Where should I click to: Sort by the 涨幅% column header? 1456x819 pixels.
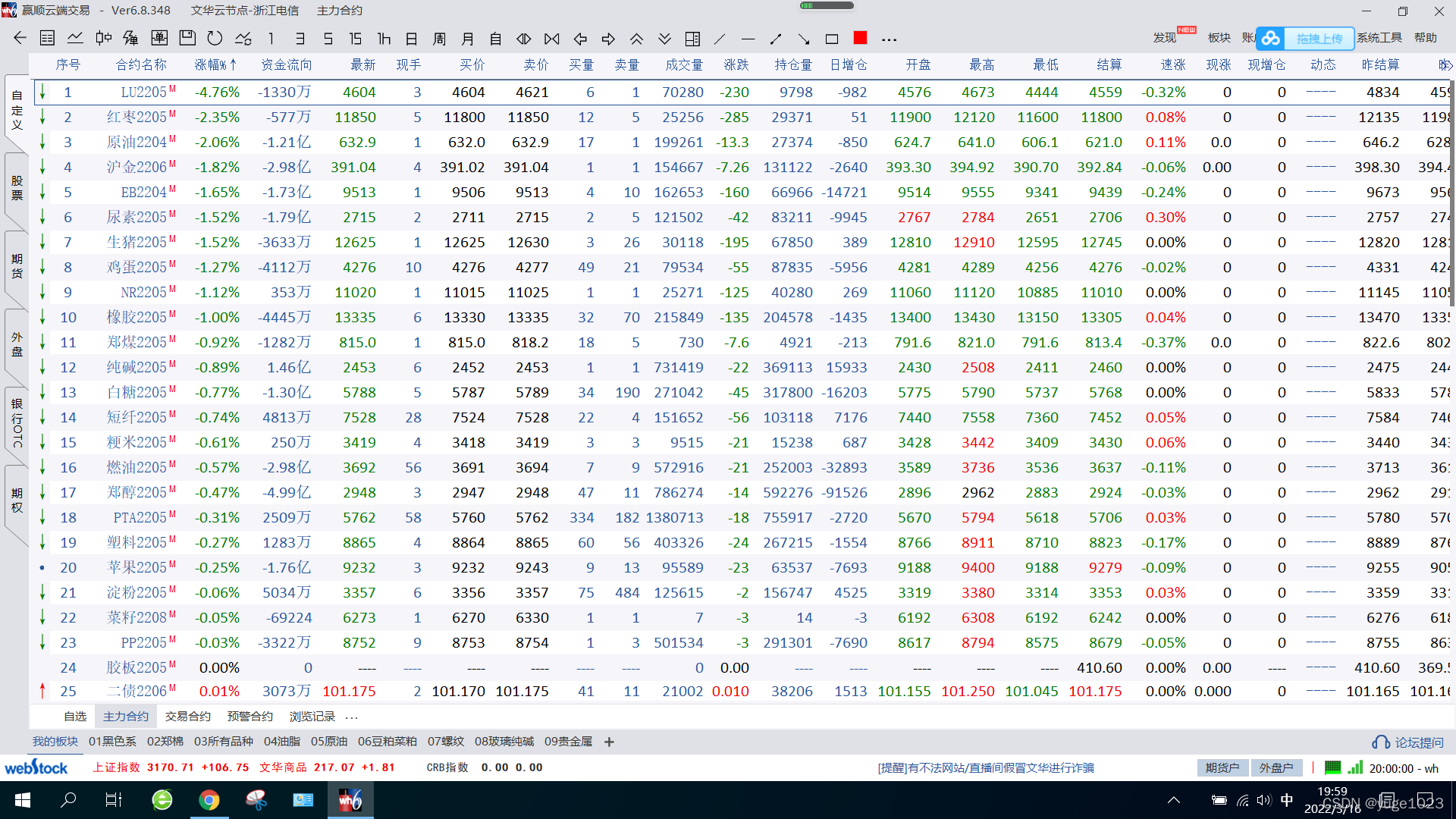pos(215,65)
